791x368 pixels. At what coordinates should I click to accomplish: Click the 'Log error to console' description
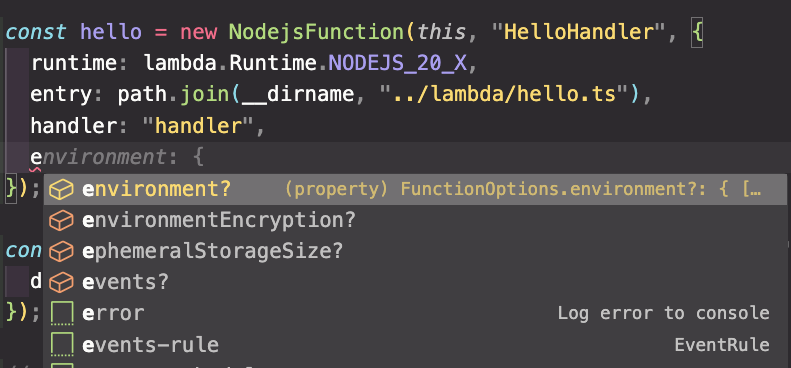[663, 313]
